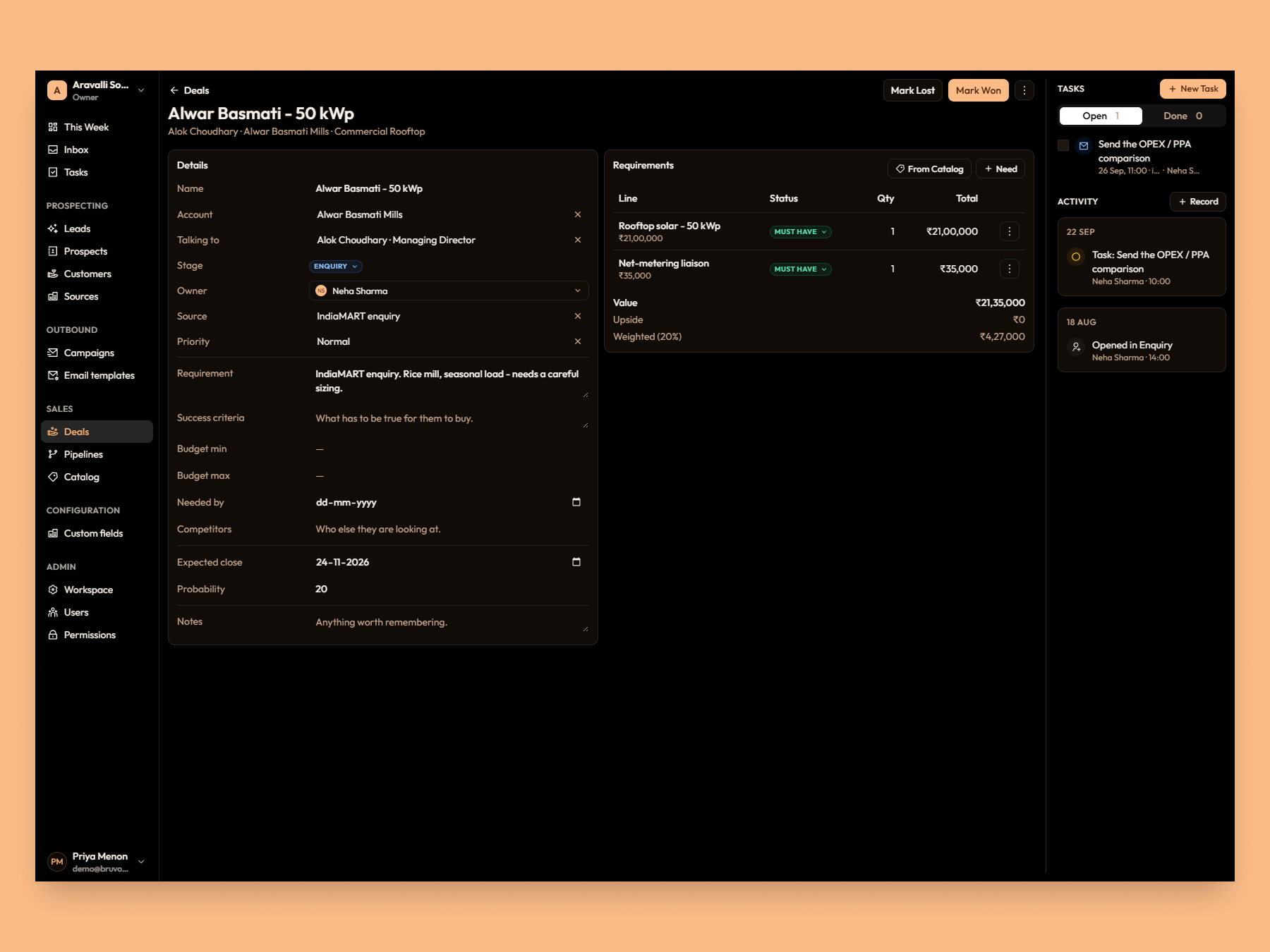Clear the Talking to contact

point(578,240)
